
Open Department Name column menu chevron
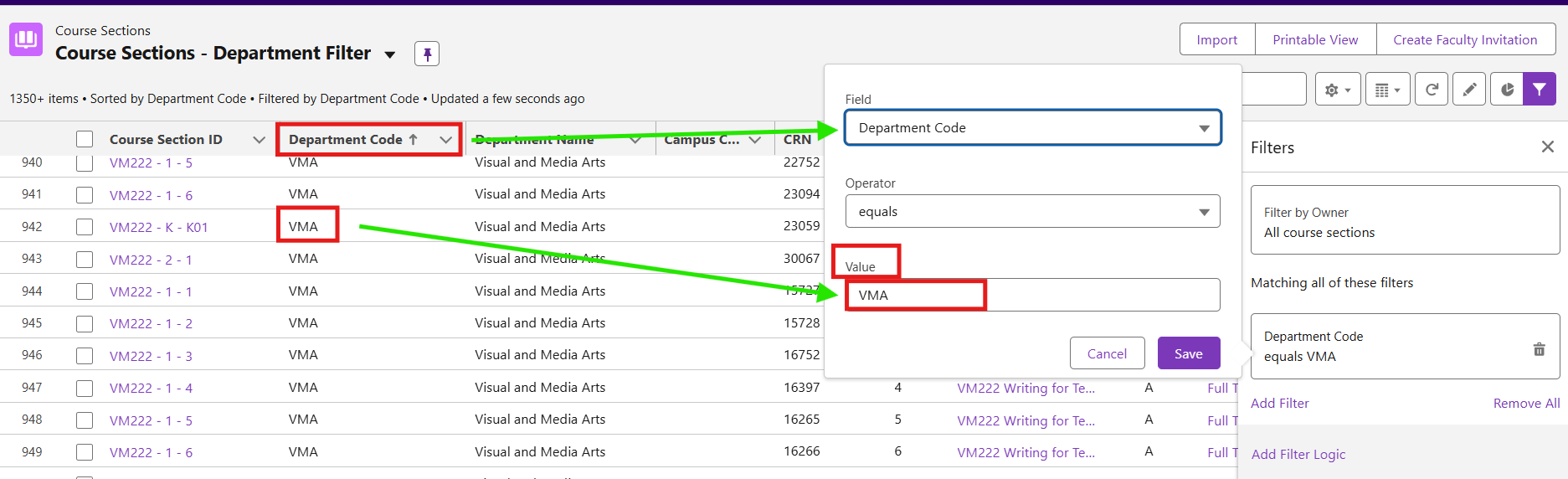point(635,140)
